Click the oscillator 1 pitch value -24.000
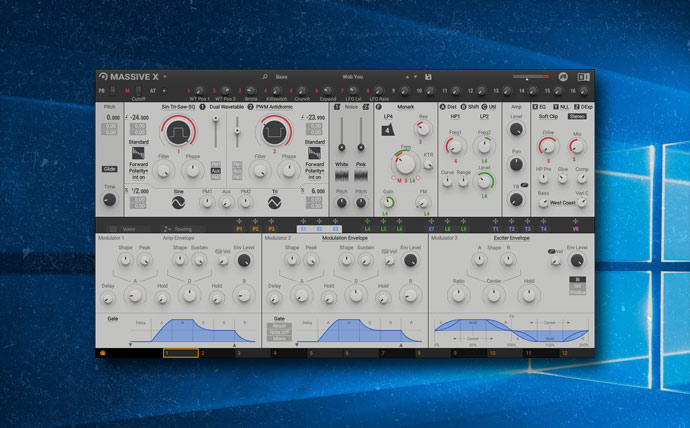The image size is (690, 428). point(139,117)
